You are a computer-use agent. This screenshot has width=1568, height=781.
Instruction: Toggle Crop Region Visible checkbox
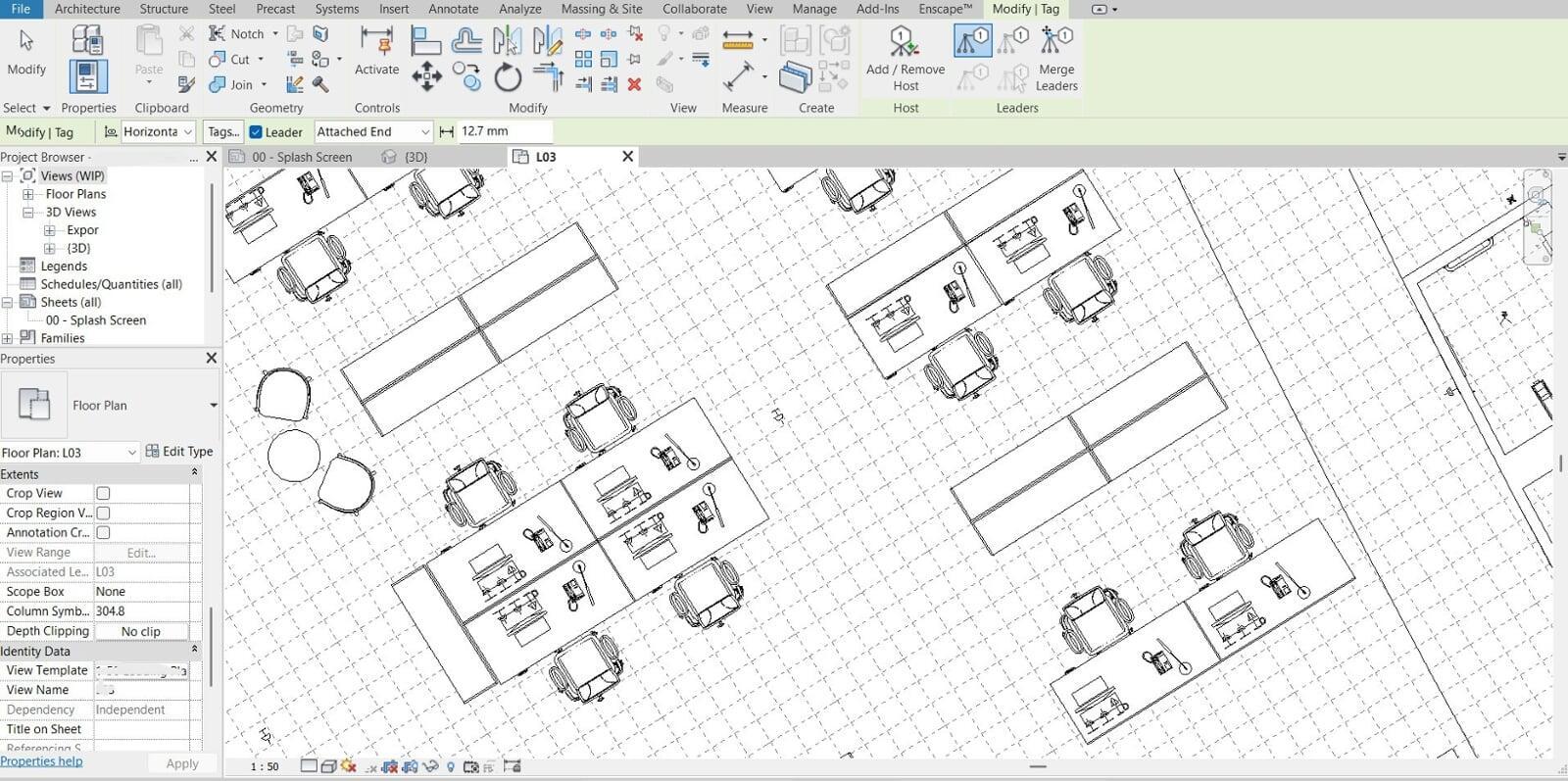(x=103, y=513)
